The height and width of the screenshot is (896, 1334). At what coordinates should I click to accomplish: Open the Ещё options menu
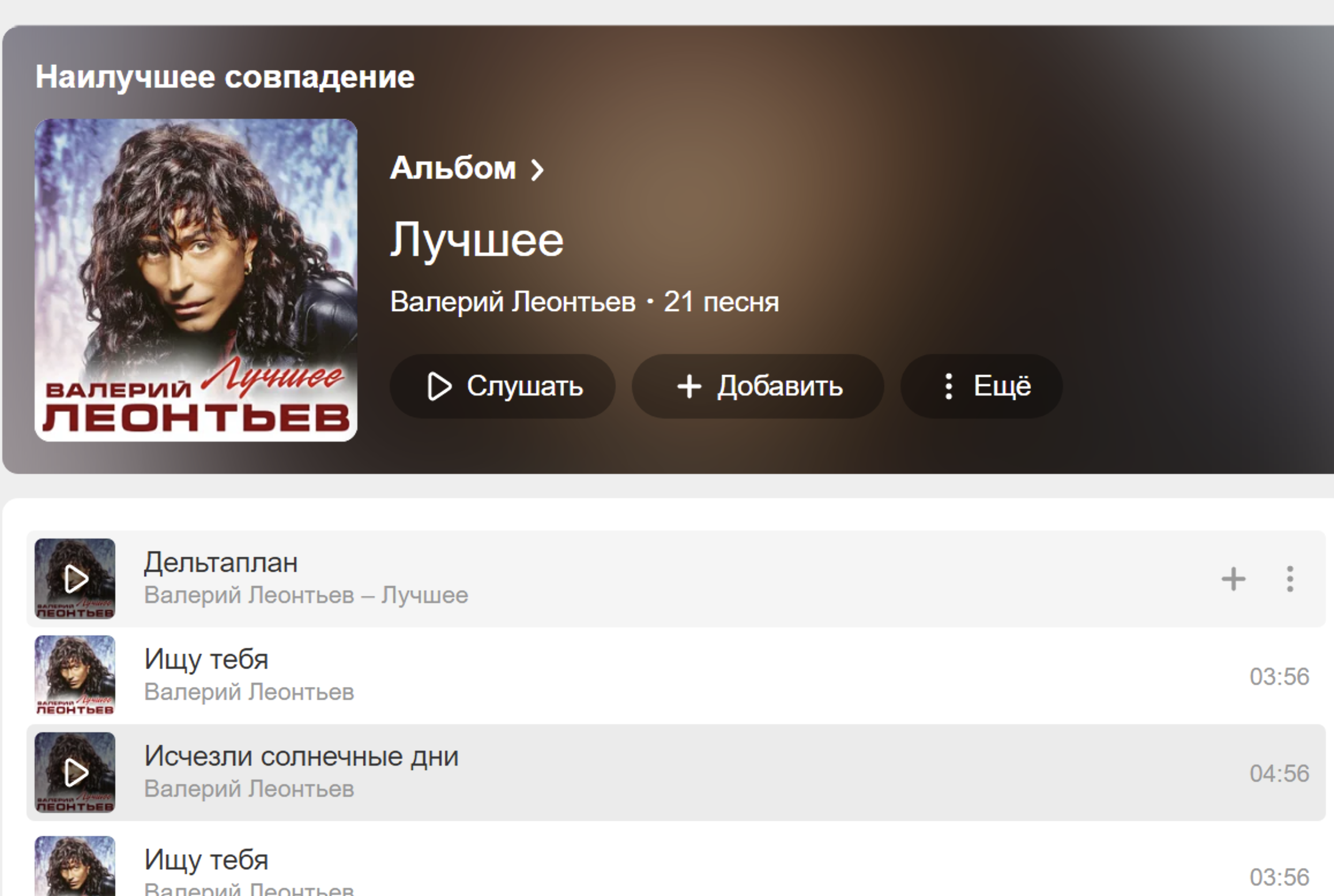coord(981,386)
